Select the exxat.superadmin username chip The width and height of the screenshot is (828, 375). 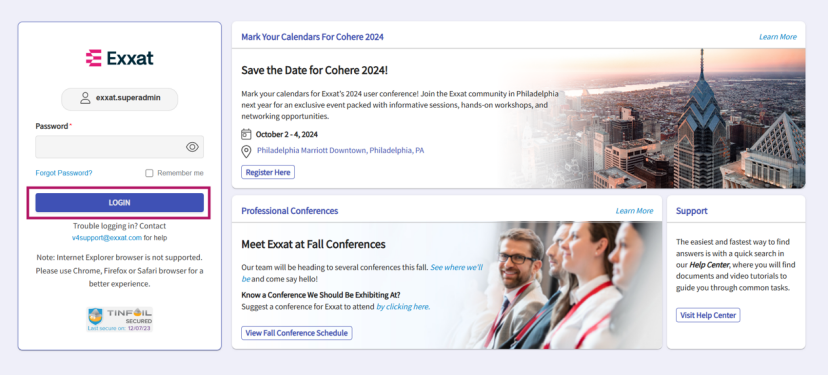[x=119, y=99]
